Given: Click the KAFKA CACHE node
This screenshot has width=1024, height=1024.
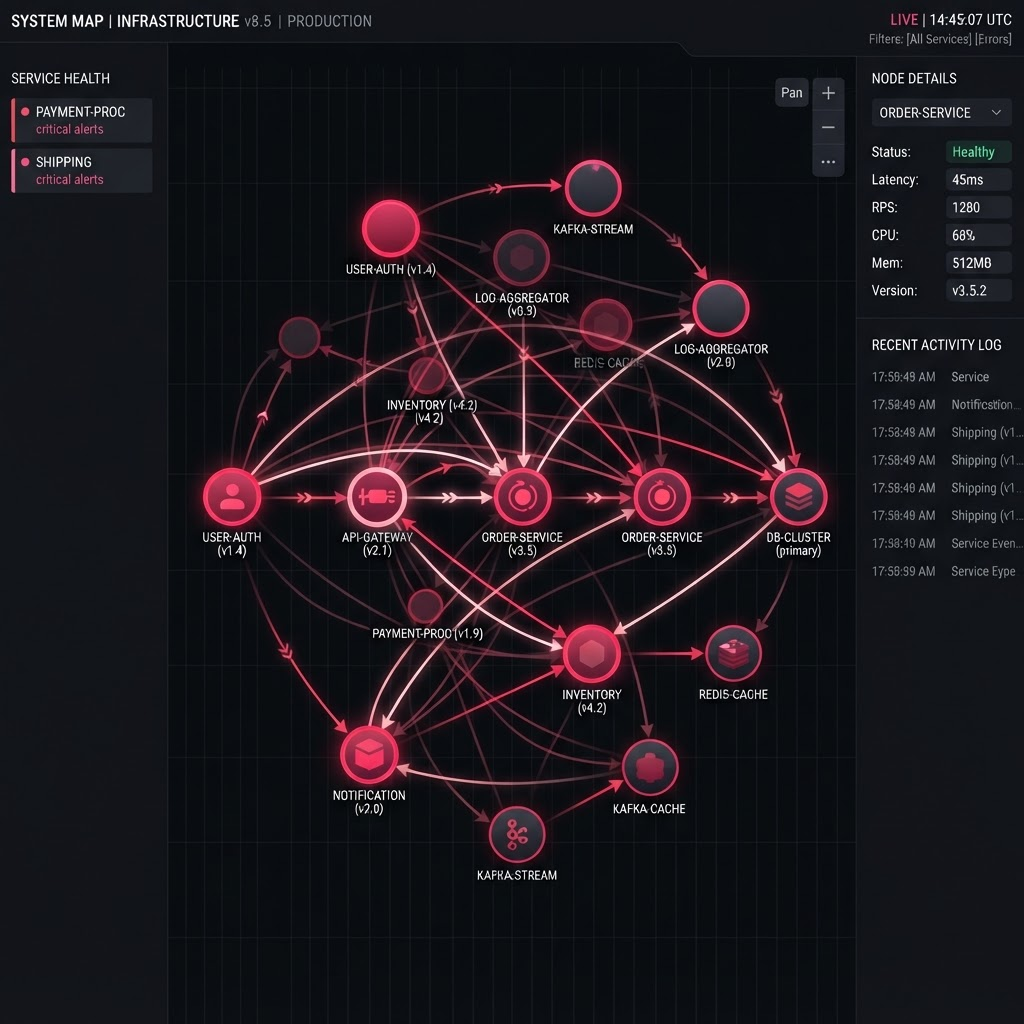Looking at the screenshot, I should coord(650,767).
